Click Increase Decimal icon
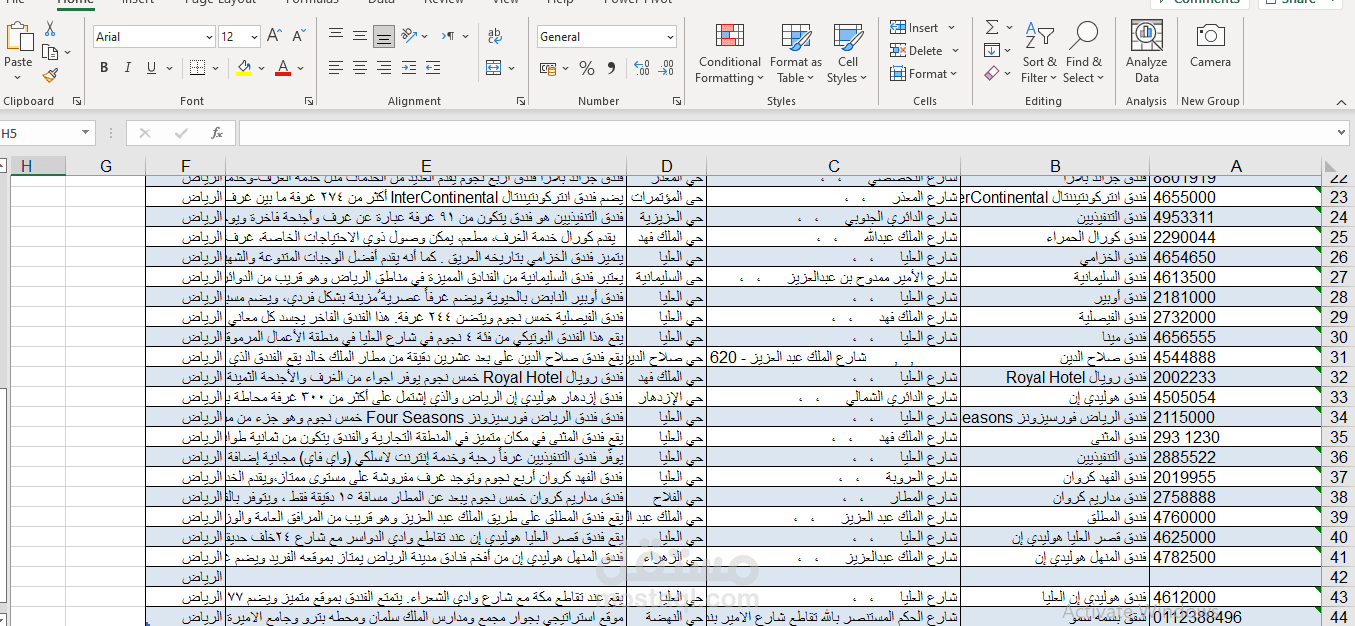This screenshot has width=1355, height=626. (639, 68)
